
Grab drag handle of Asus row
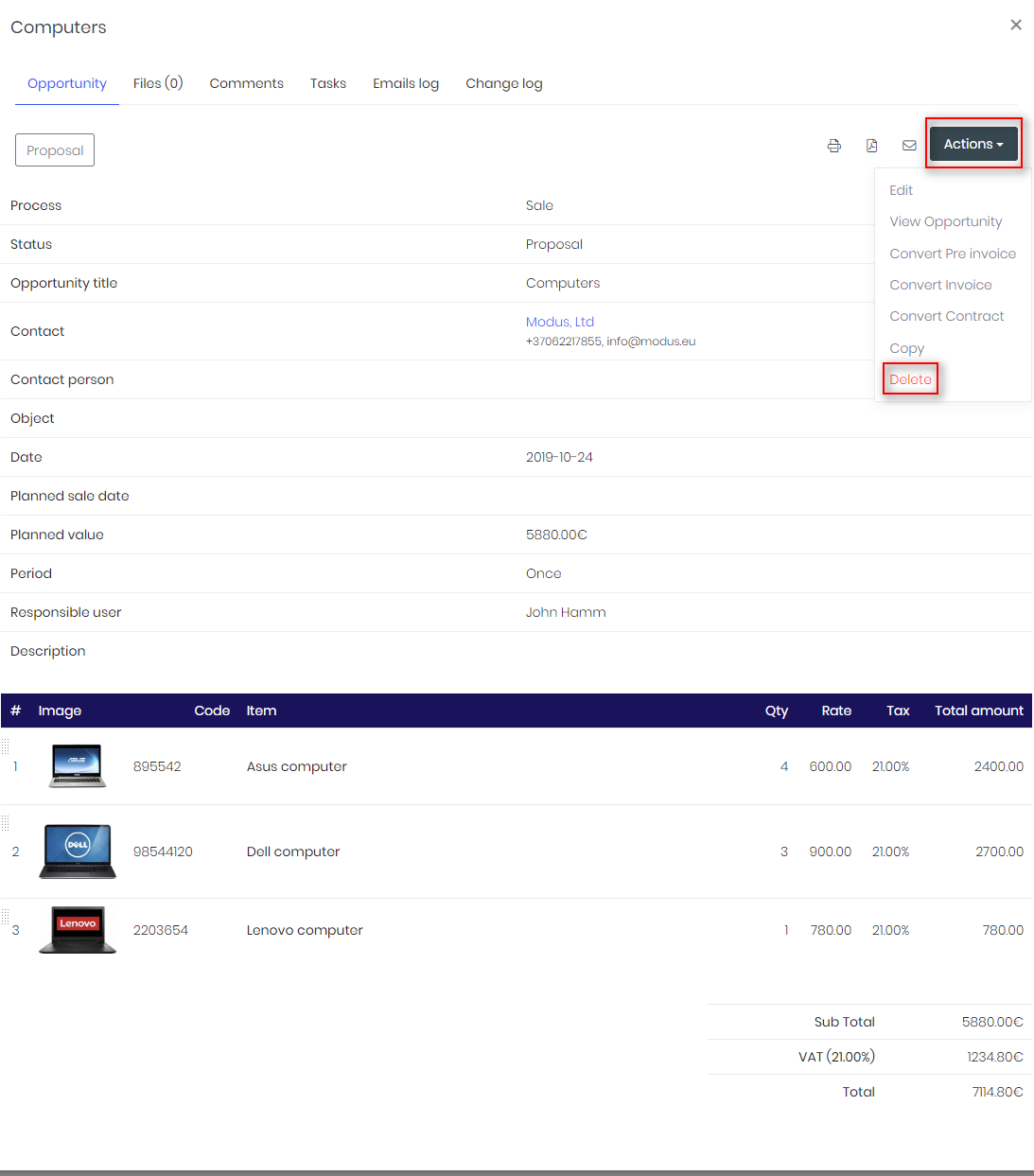tap(5, 746)
